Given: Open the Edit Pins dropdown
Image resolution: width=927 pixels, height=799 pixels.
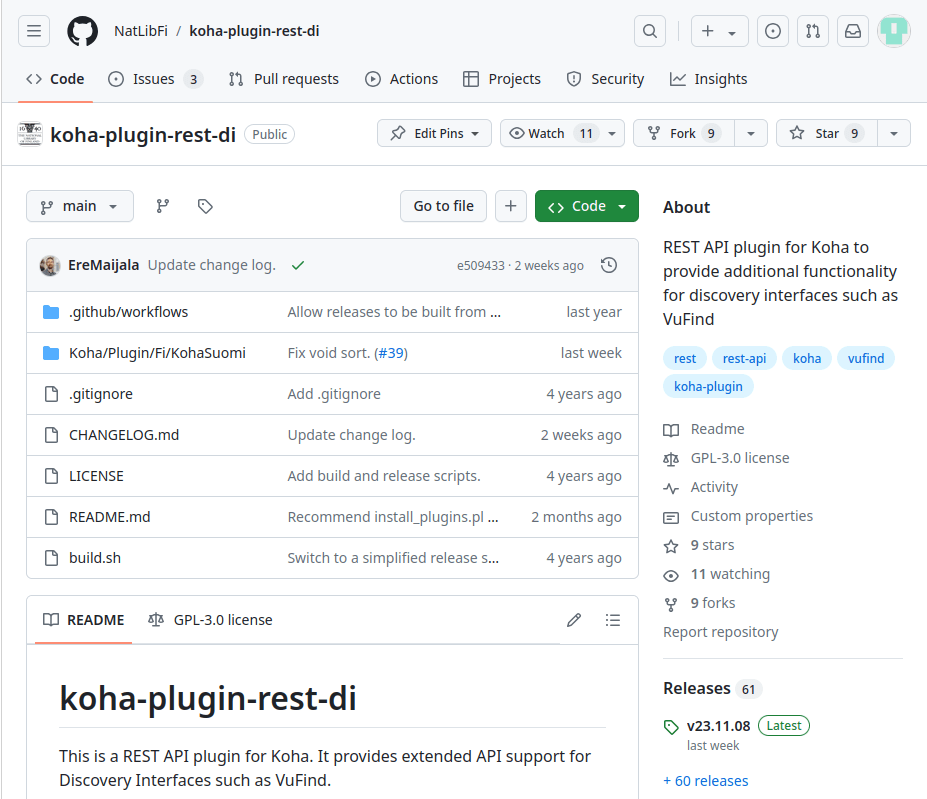Looking at the screenshot, I should coord(435,133).
